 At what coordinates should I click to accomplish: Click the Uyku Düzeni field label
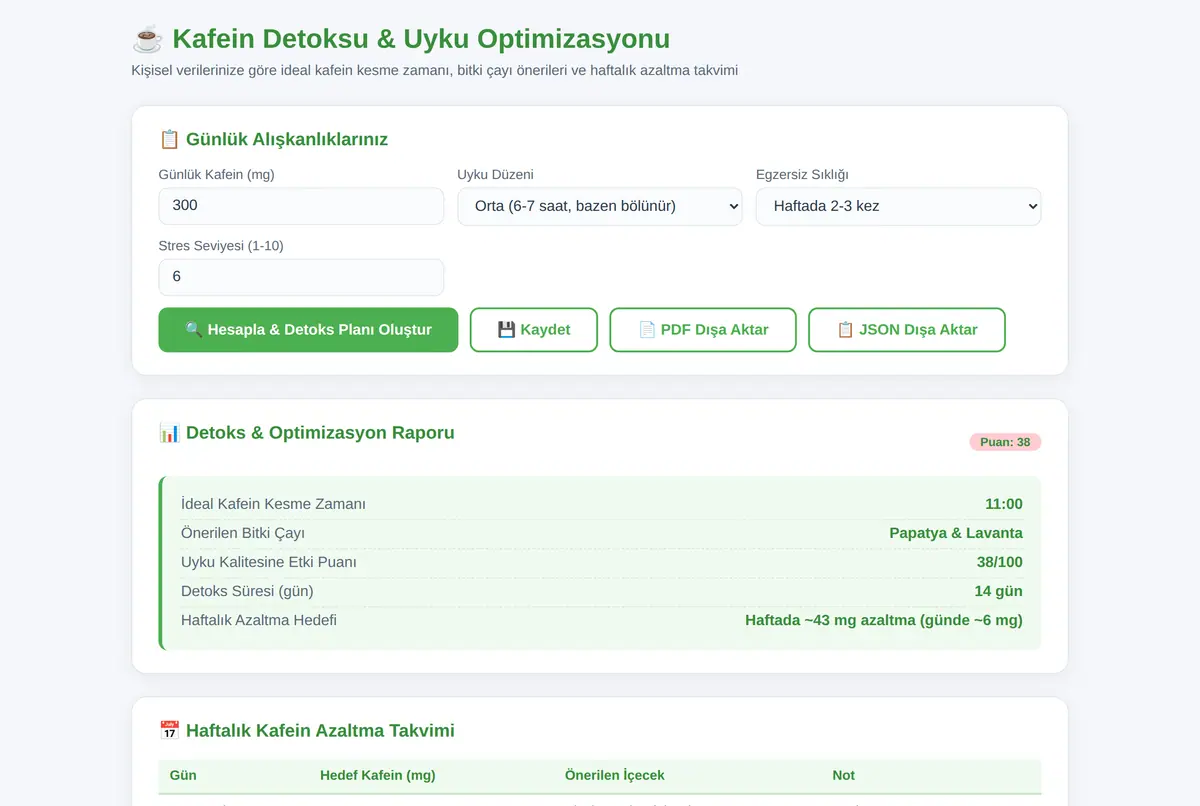click(x=496, y=174)
